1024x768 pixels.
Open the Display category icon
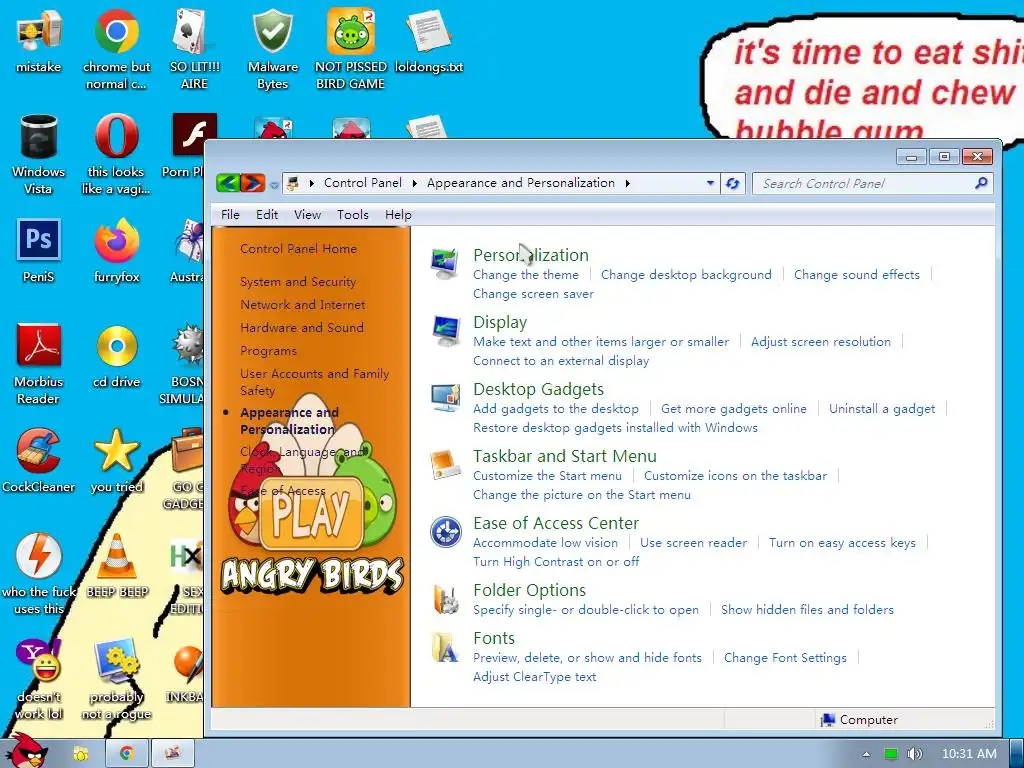click(445, 330)
